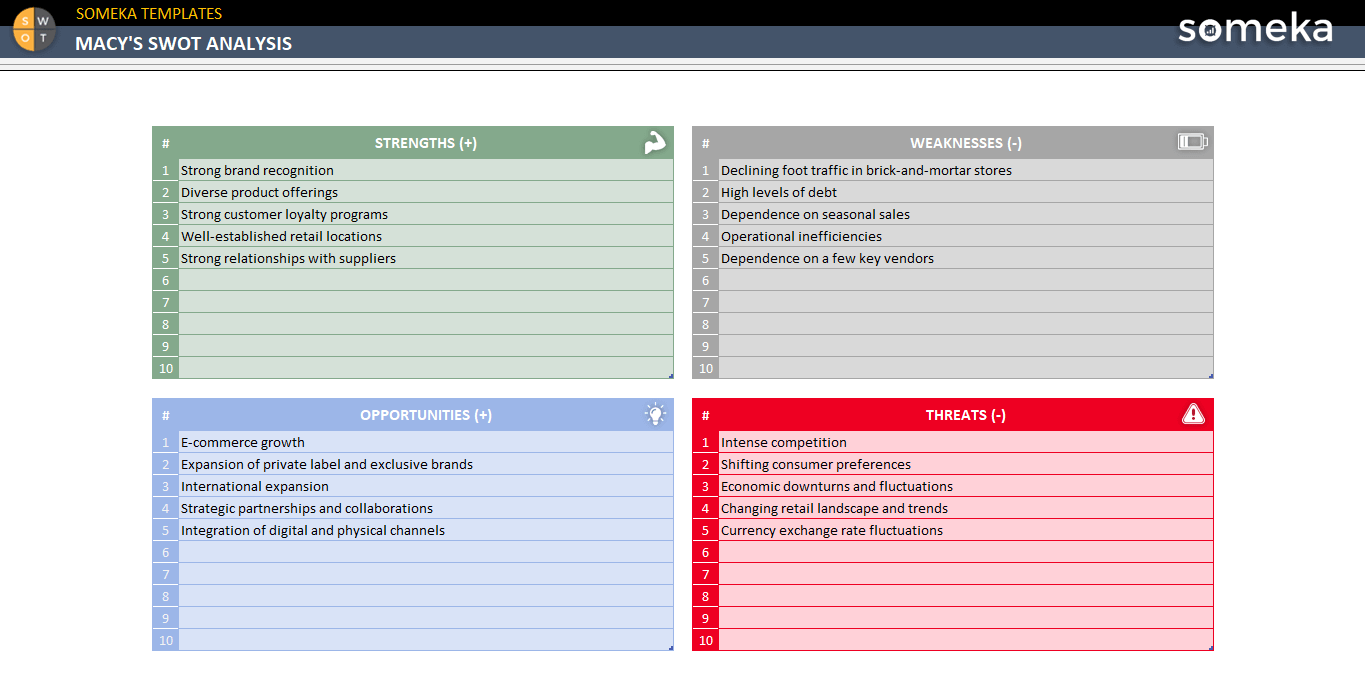1365x700 pixels.
Task: Select 'Dependence on a few key vendors'
Action: [x=966, y=258]
